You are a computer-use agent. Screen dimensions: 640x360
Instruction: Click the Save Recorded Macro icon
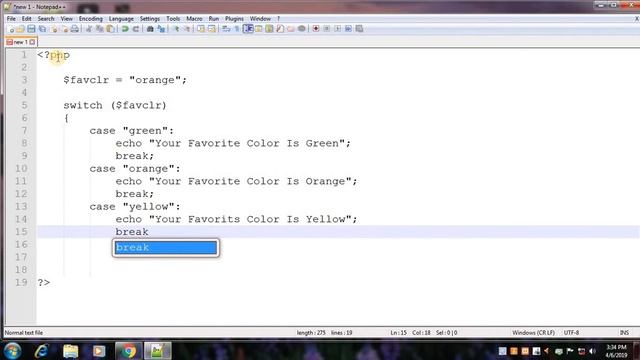[x=359, y=29]
